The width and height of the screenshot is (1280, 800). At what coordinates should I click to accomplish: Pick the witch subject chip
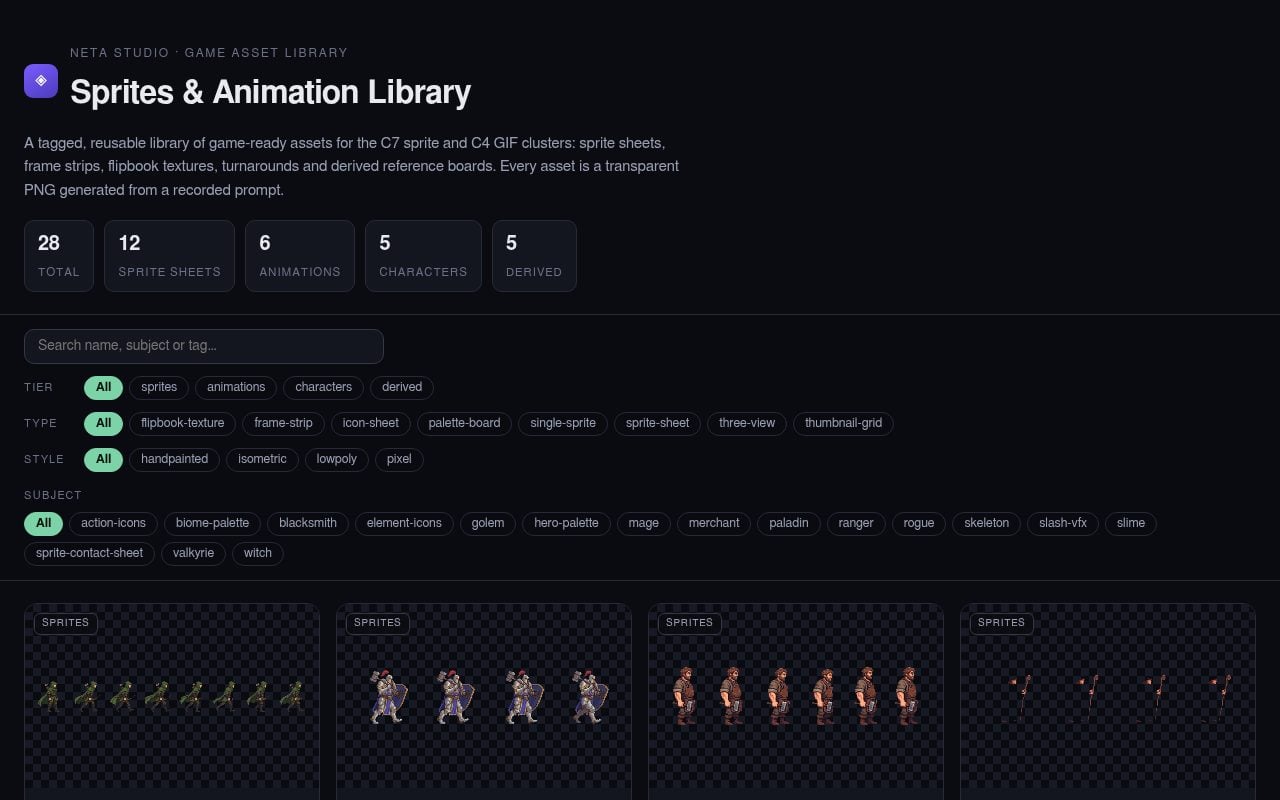tap(258, 553)
